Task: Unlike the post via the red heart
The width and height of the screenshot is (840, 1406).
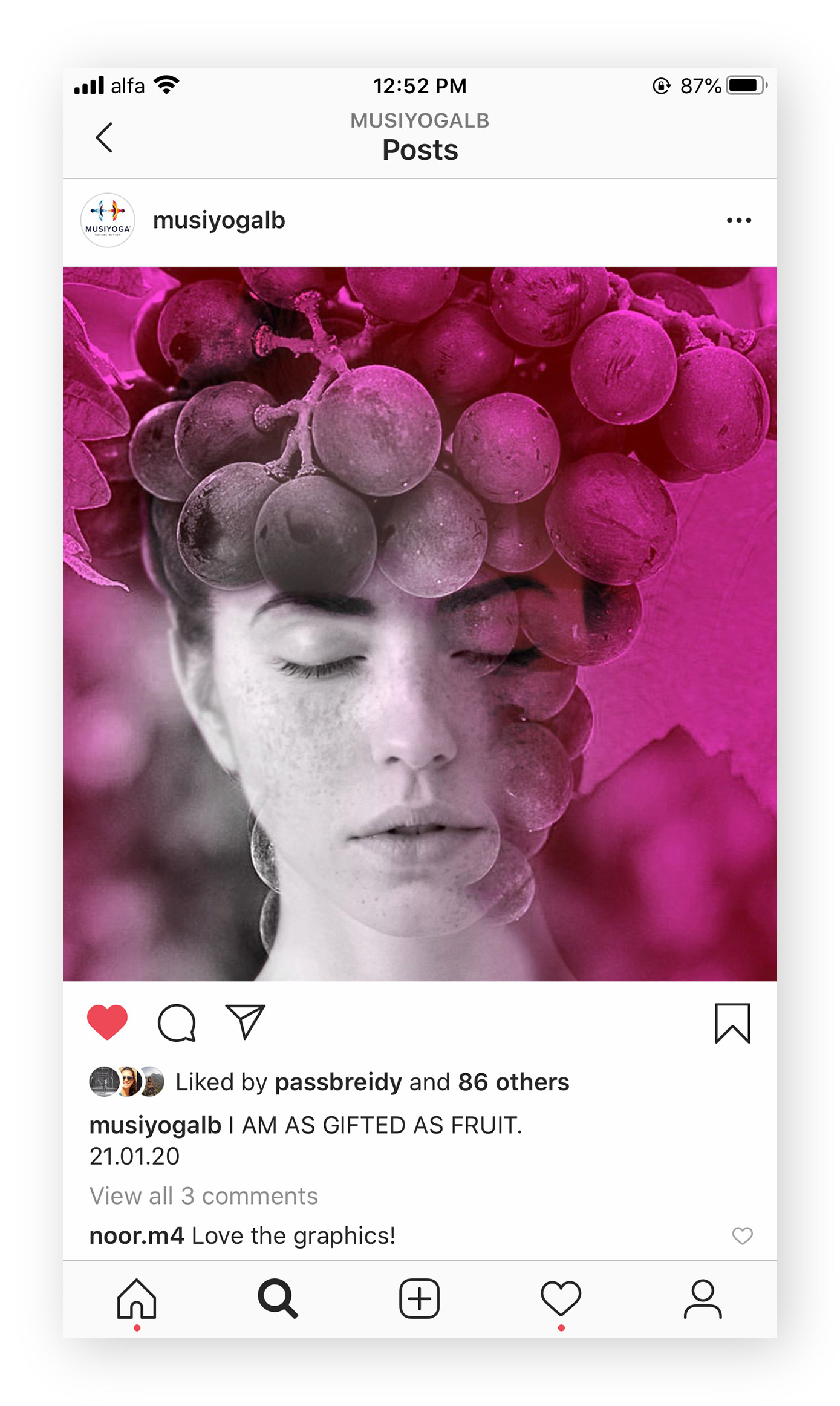Action: 107,1022
